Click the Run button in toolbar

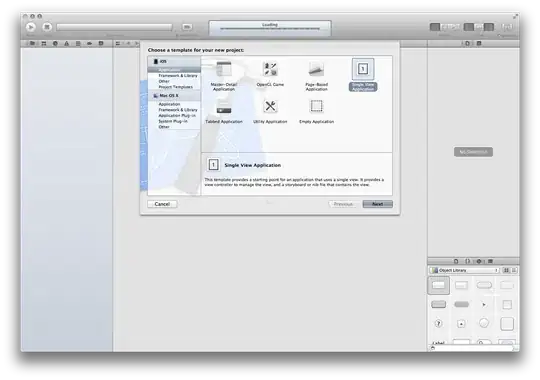tap(31, 27)
